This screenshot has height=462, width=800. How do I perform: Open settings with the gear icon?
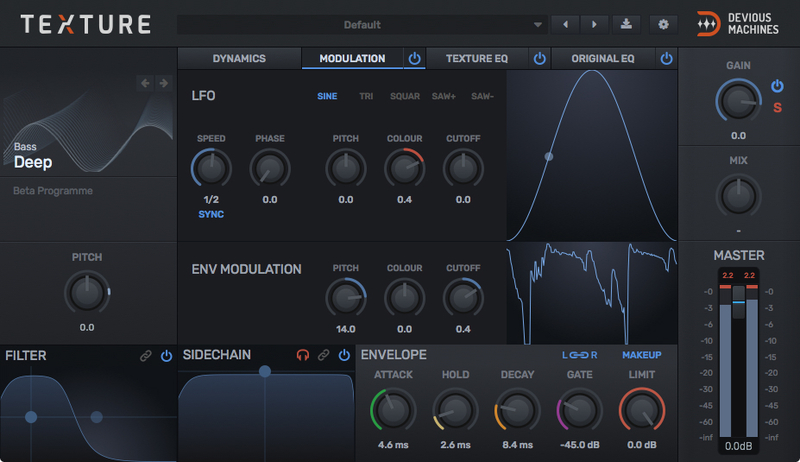click(x=661, y=24)
